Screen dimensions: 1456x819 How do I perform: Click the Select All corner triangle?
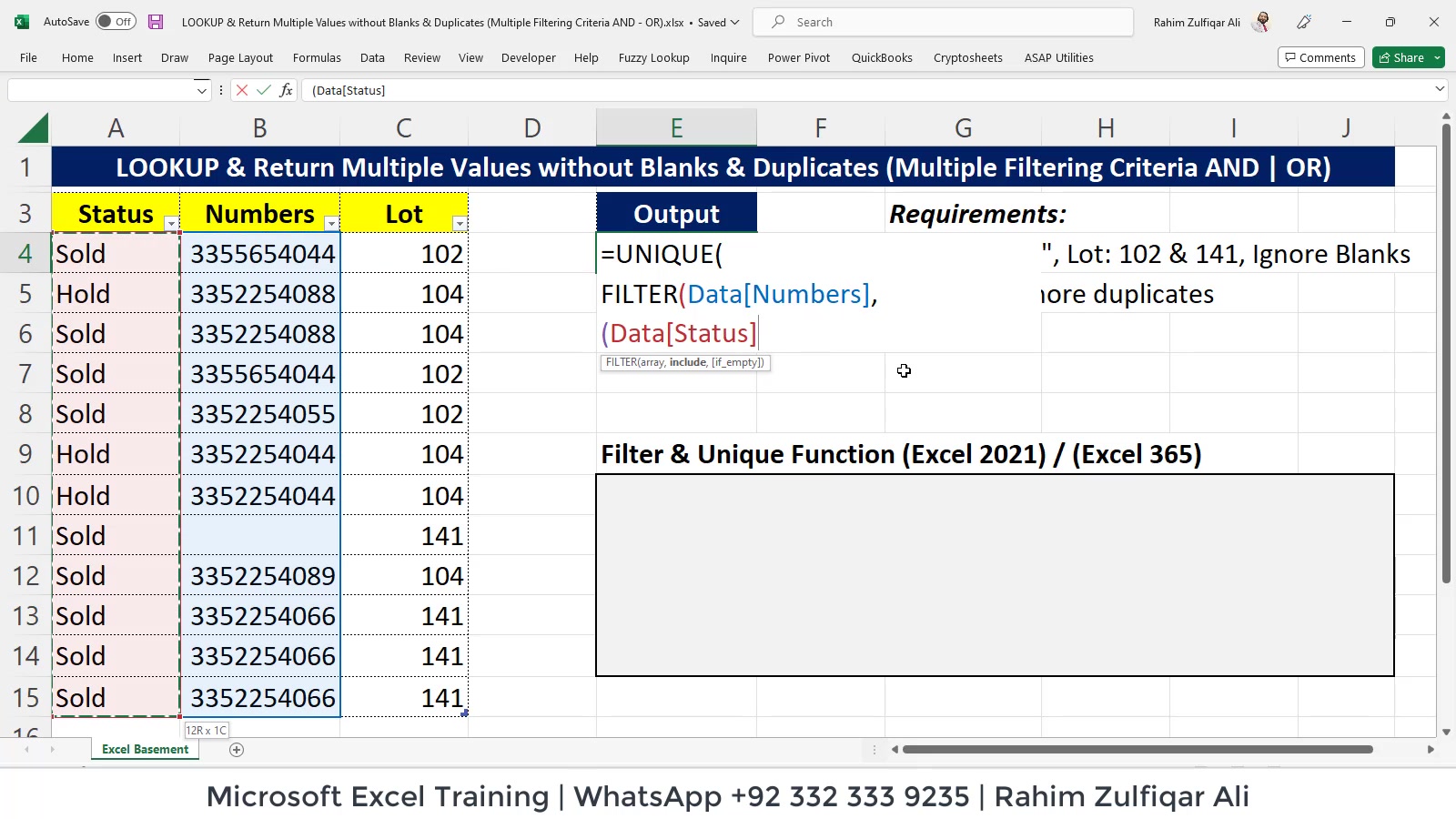tap(34, 128)
